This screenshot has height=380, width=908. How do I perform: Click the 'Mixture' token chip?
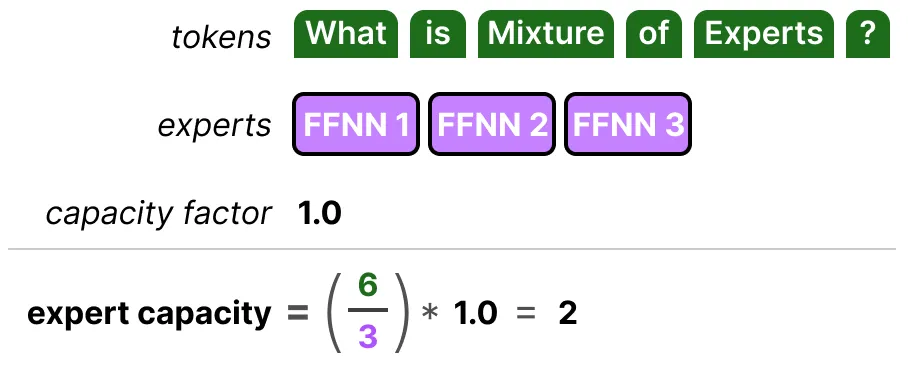(x=545, y=34)
